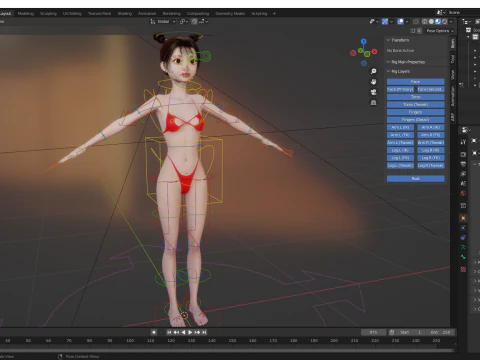Select wireframe viewport shading mode

424,21
